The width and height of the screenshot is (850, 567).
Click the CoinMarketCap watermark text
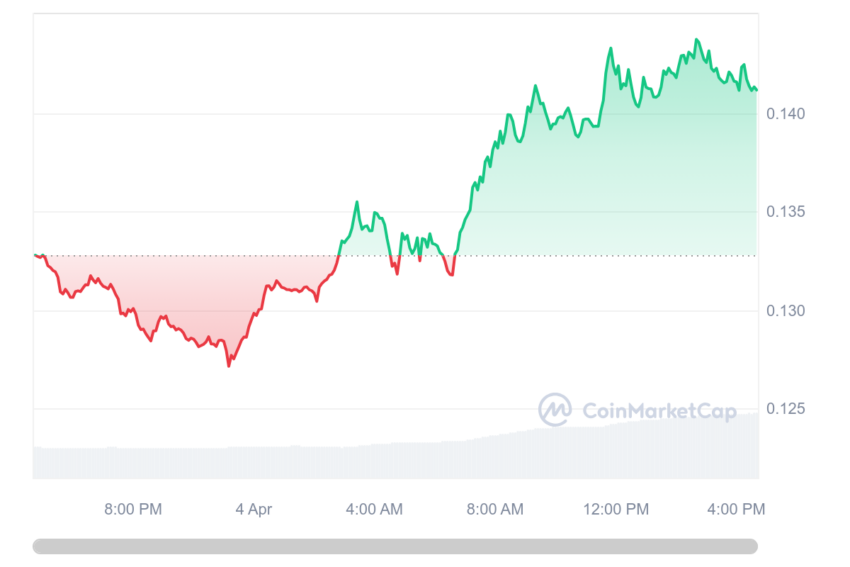[x=659, y=411]
